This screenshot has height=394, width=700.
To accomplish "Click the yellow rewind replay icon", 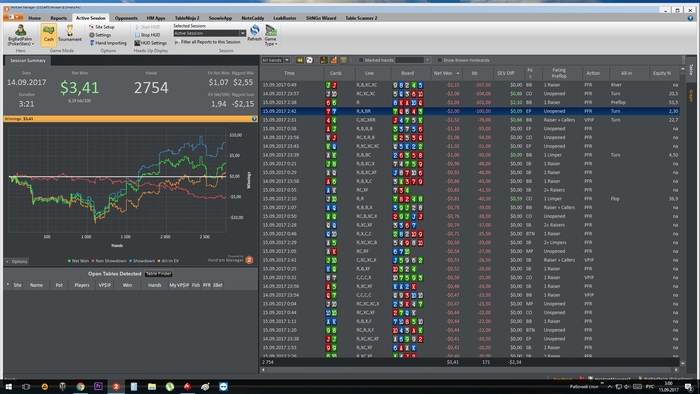I will pyautogui.click(x=300, y=60).
